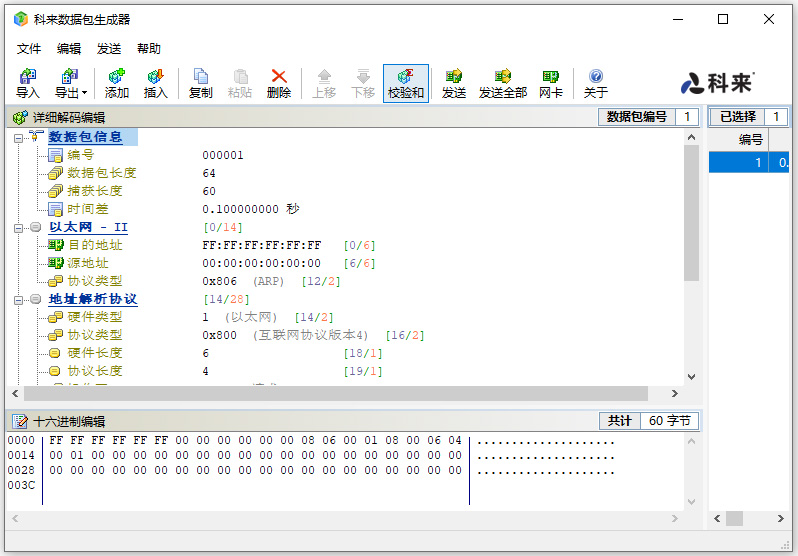Click the 插入 (Insert) packet icon
The width and height of the screenshot is (798, 556).
155,84
